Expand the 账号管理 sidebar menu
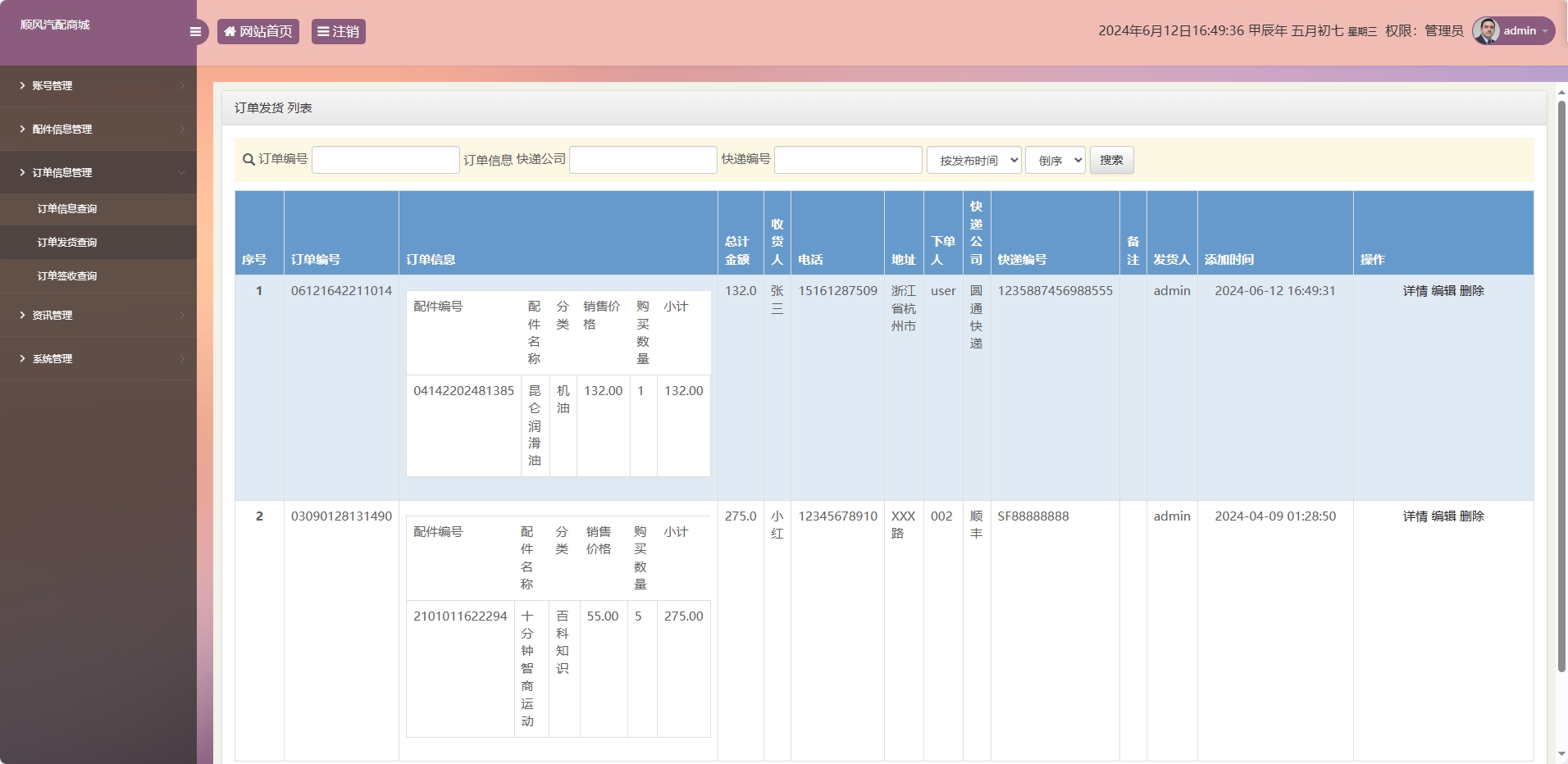The width and height of the screenshot is (1568, 764). [52, 86]
